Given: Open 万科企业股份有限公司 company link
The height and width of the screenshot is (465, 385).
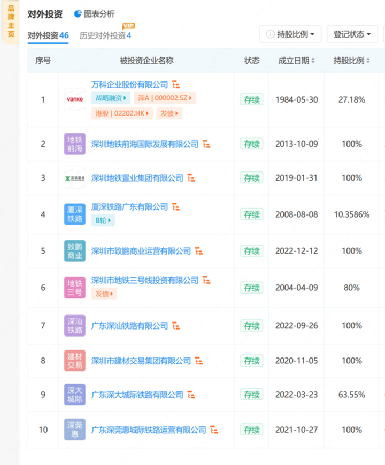Looking at the screenshot, I should [x=130, y=84].
